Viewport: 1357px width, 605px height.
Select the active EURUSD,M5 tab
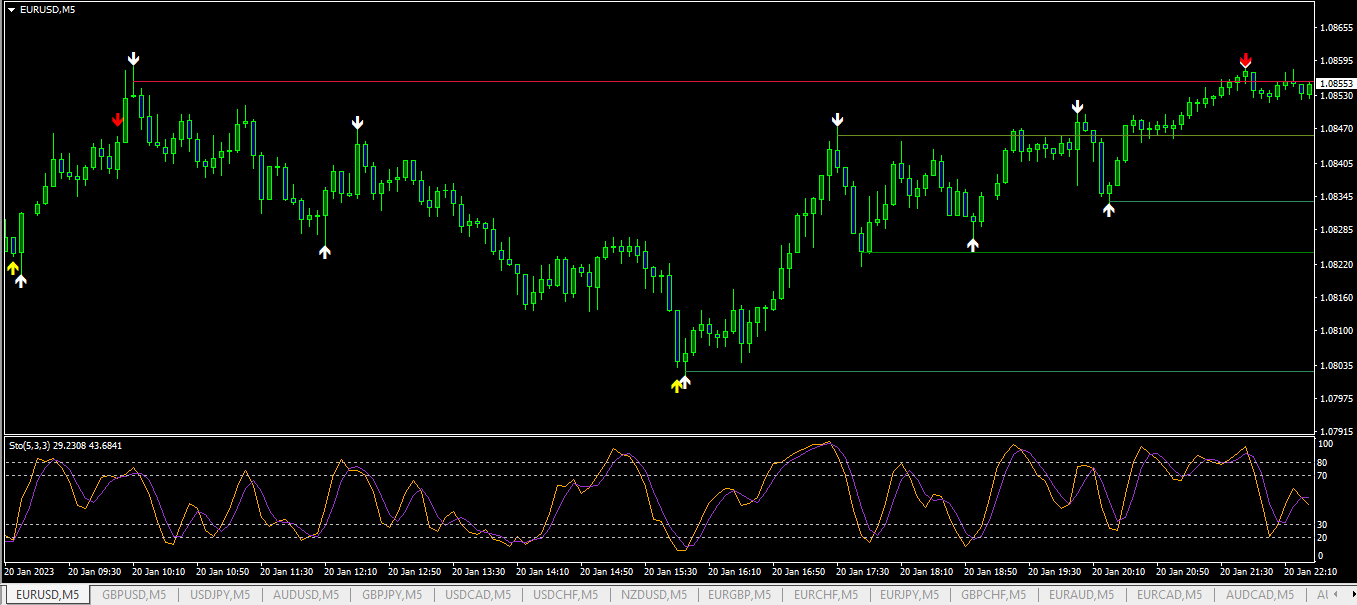tap(46, 595)
